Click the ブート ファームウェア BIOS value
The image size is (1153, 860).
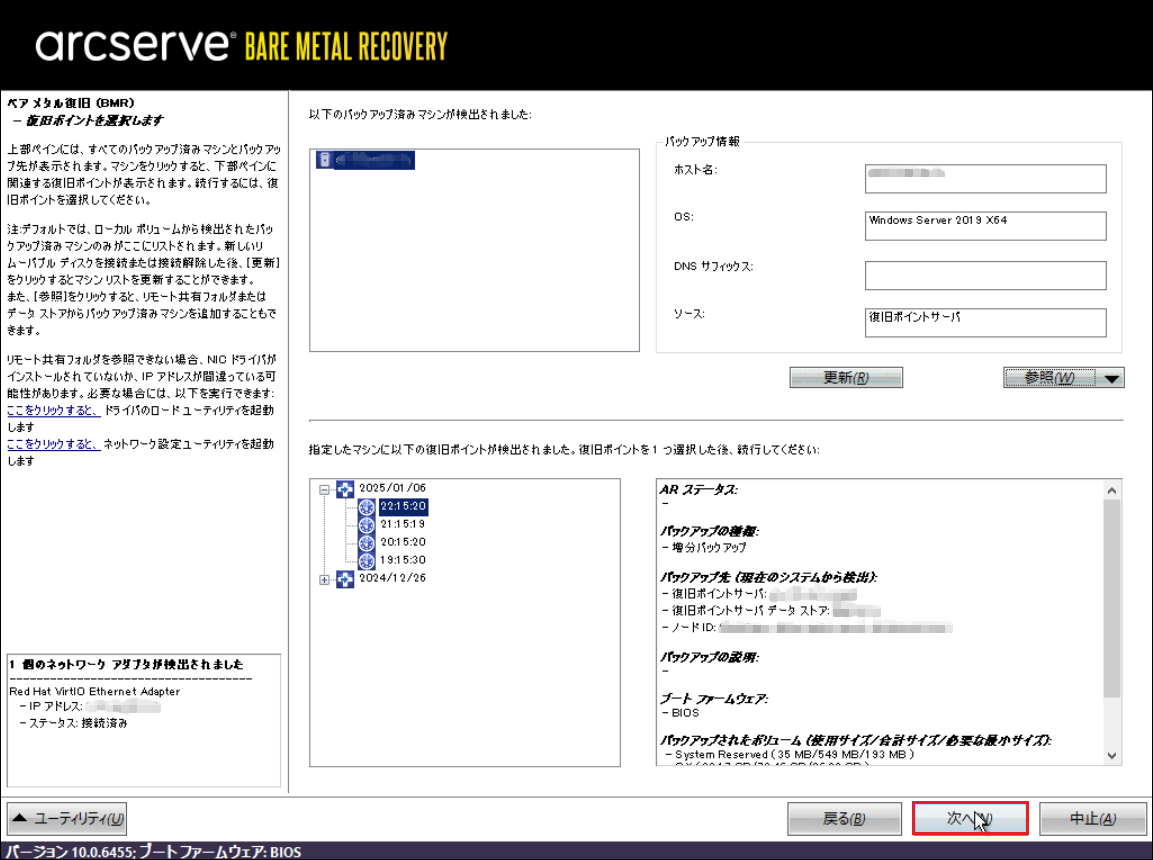point(685,713)
